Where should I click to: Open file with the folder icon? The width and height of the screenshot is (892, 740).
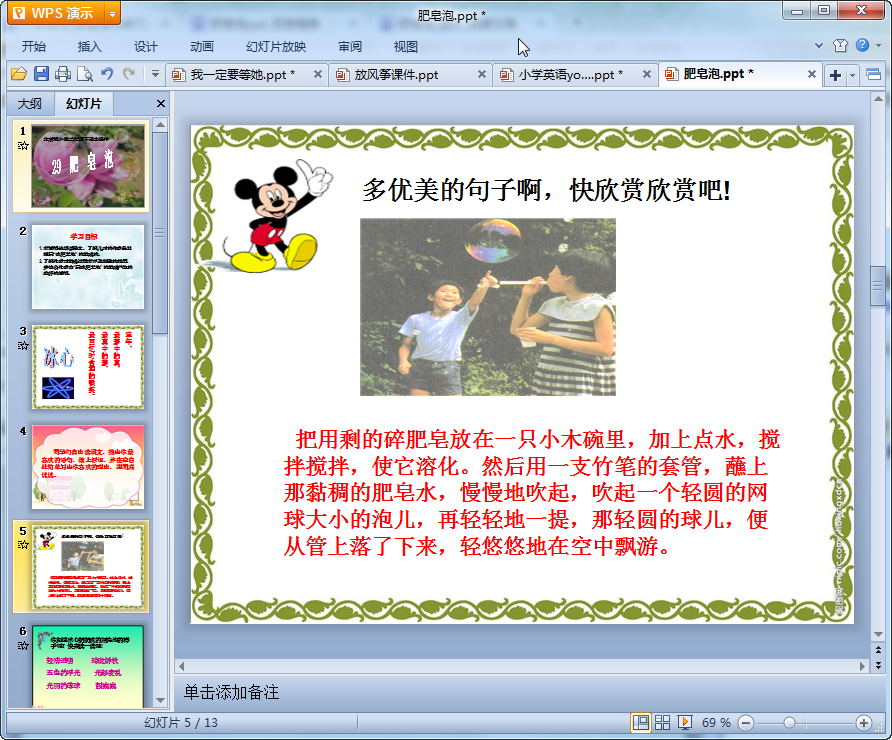pyautogui.click(x=19, y=74)
